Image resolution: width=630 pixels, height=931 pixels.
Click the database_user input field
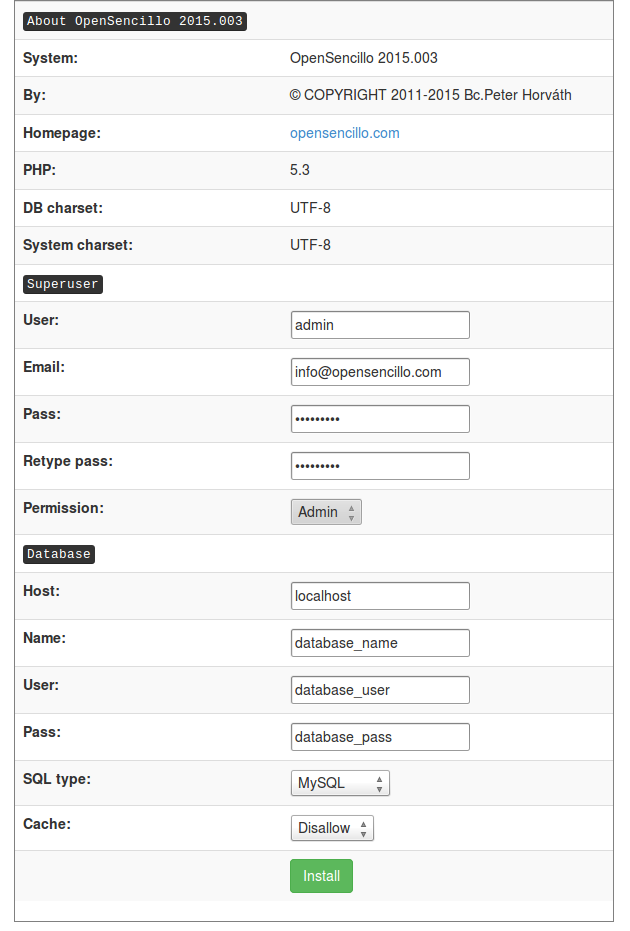[380, 689]
